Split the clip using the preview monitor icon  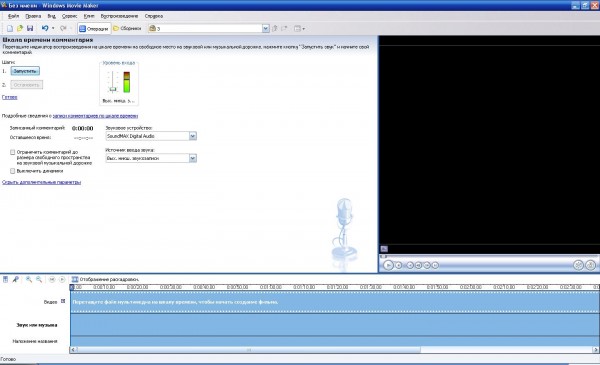(x=578, y=265)
